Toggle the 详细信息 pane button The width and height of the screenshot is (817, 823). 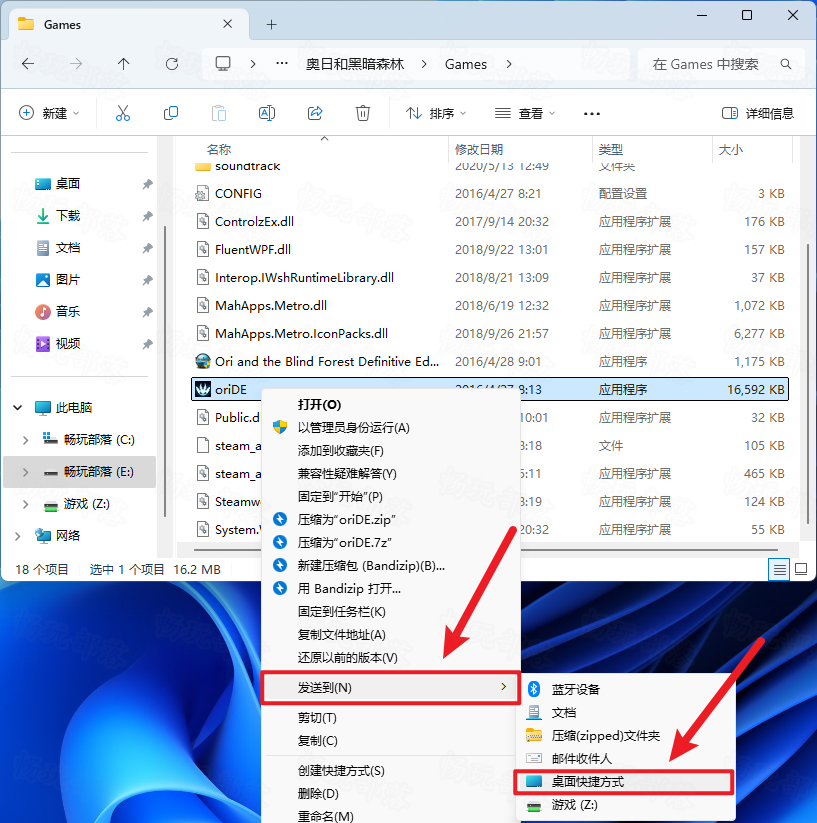tap(758, 113)
